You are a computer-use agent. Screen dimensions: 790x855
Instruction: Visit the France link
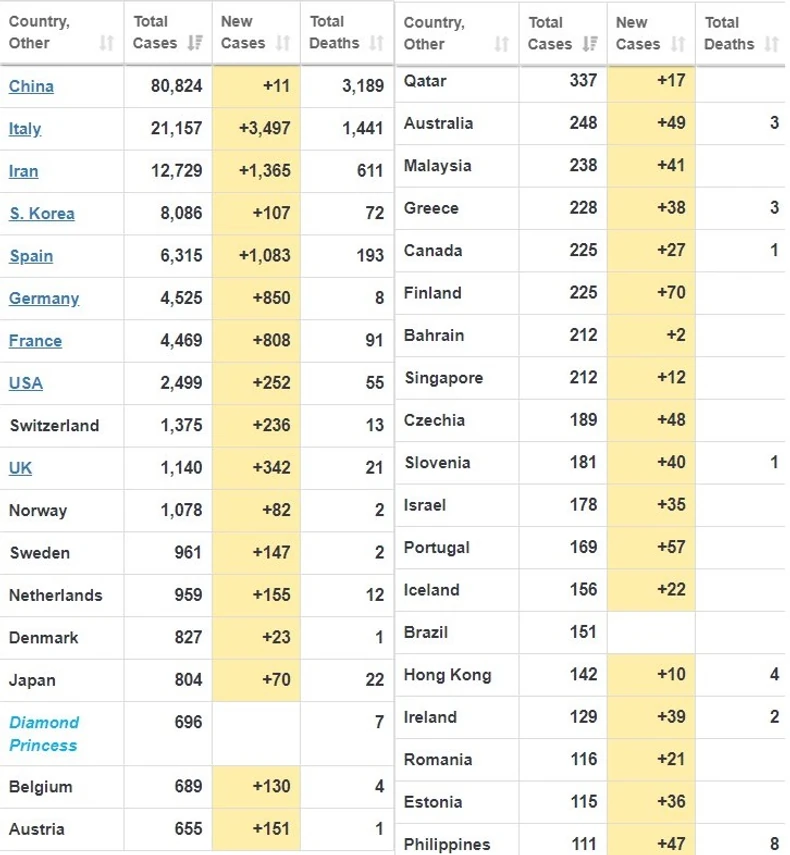[35, 341]
